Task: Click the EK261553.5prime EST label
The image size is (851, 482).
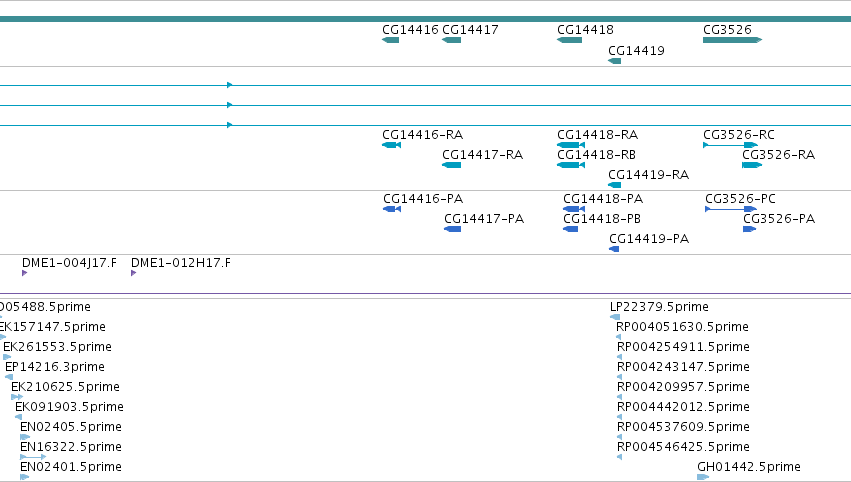Action: click(x=57, y=347)
